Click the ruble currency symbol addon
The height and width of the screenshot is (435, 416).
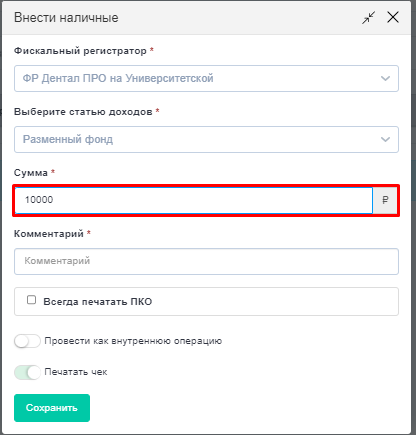pyautogui.click(x=385, y=200)
